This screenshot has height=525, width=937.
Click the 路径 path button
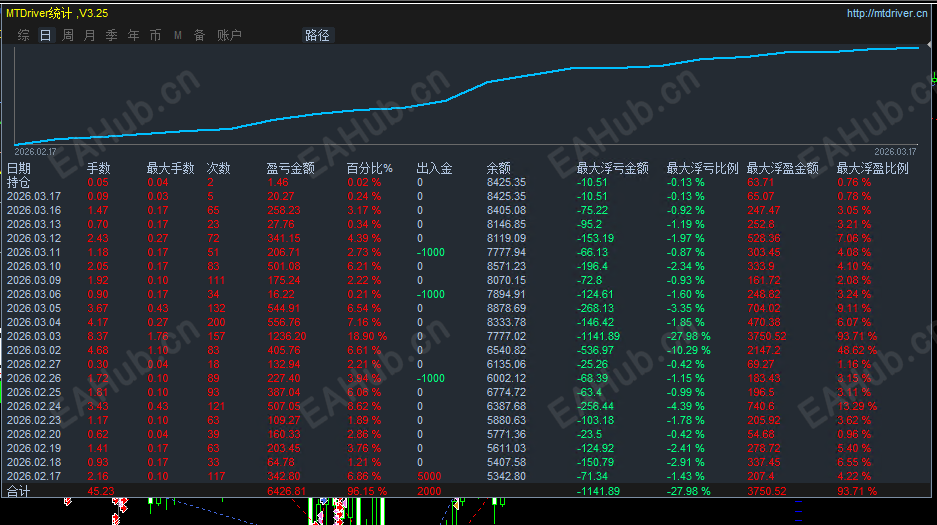tap(317, 35)
